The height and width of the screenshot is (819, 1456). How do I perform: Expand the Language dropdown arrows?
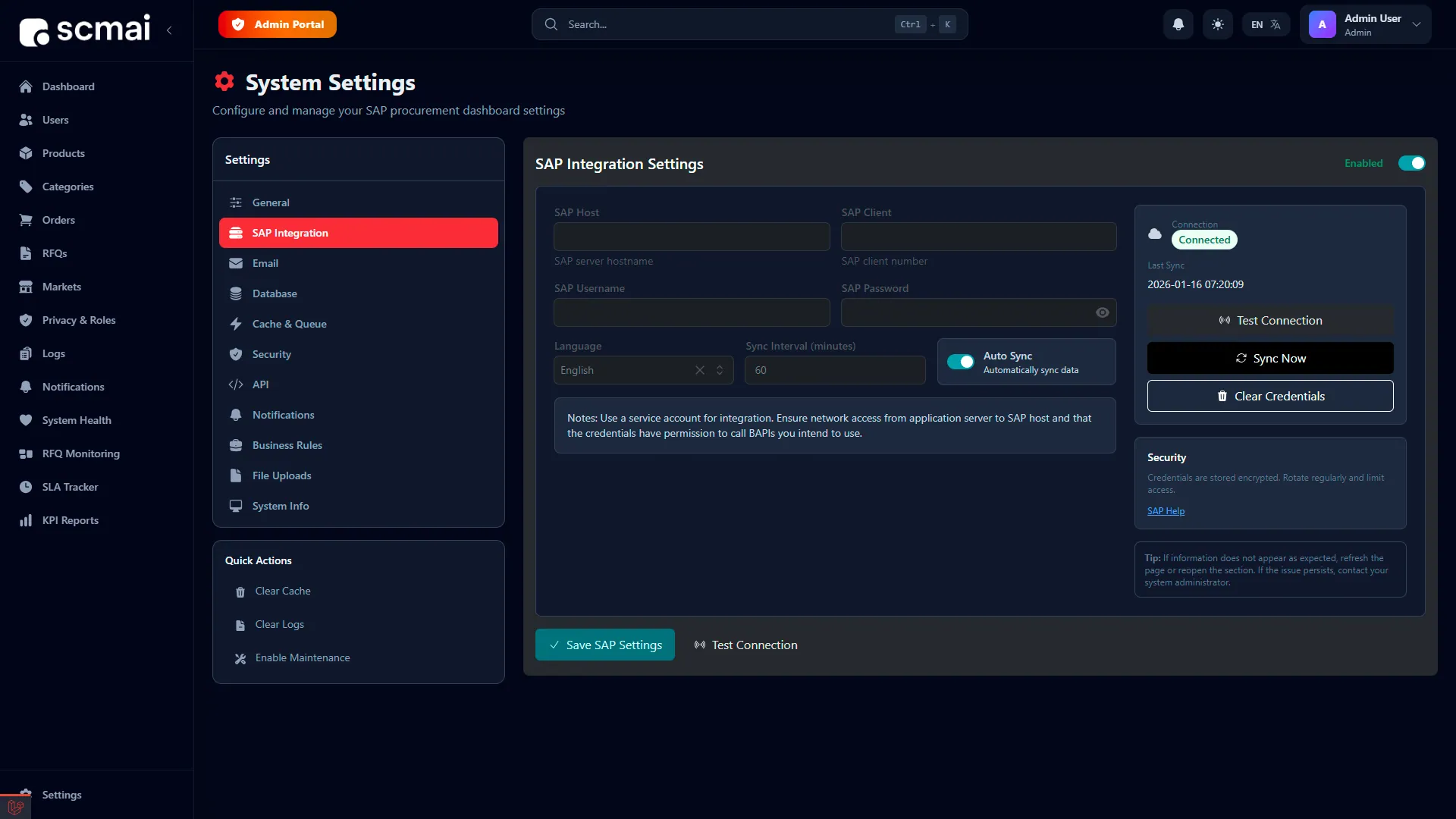pyautogui.click(x=720, y=370)
